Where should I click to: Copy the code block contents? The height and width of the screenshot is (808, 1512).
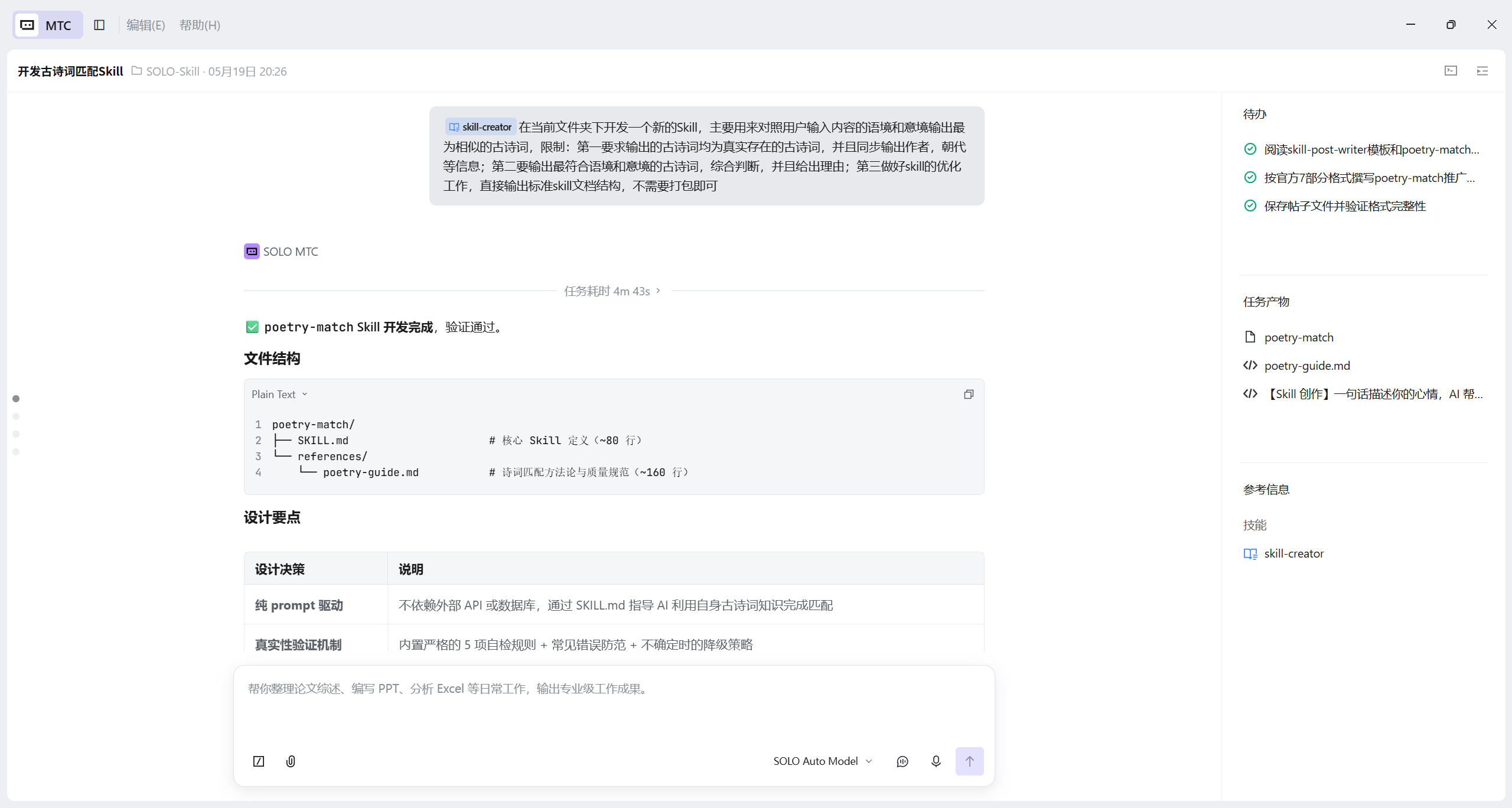tap(969, 394)
